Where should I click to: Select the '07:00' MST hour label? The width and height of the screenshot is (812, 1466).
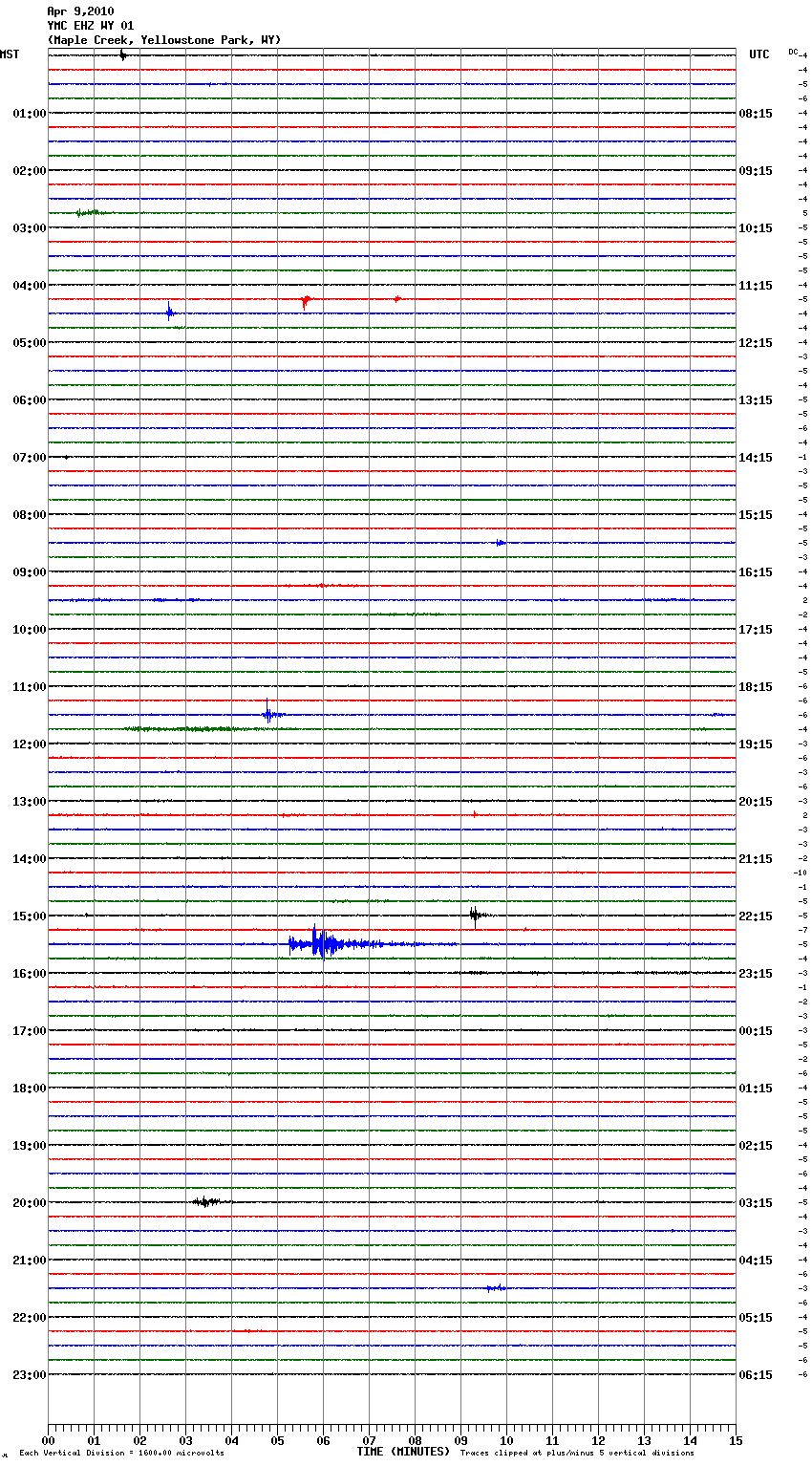[30, 458]
